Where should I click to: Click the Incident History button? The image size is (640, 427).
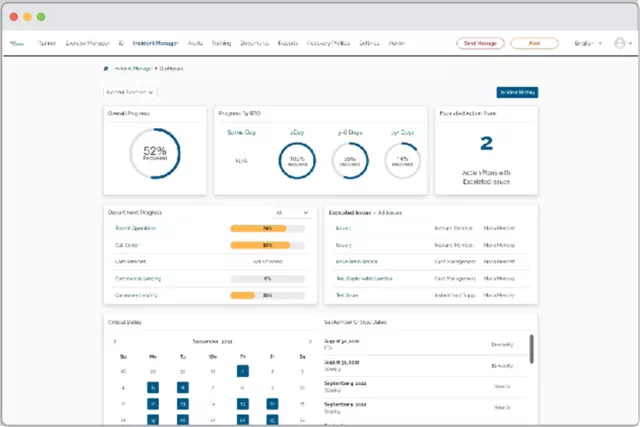point(517,92)
